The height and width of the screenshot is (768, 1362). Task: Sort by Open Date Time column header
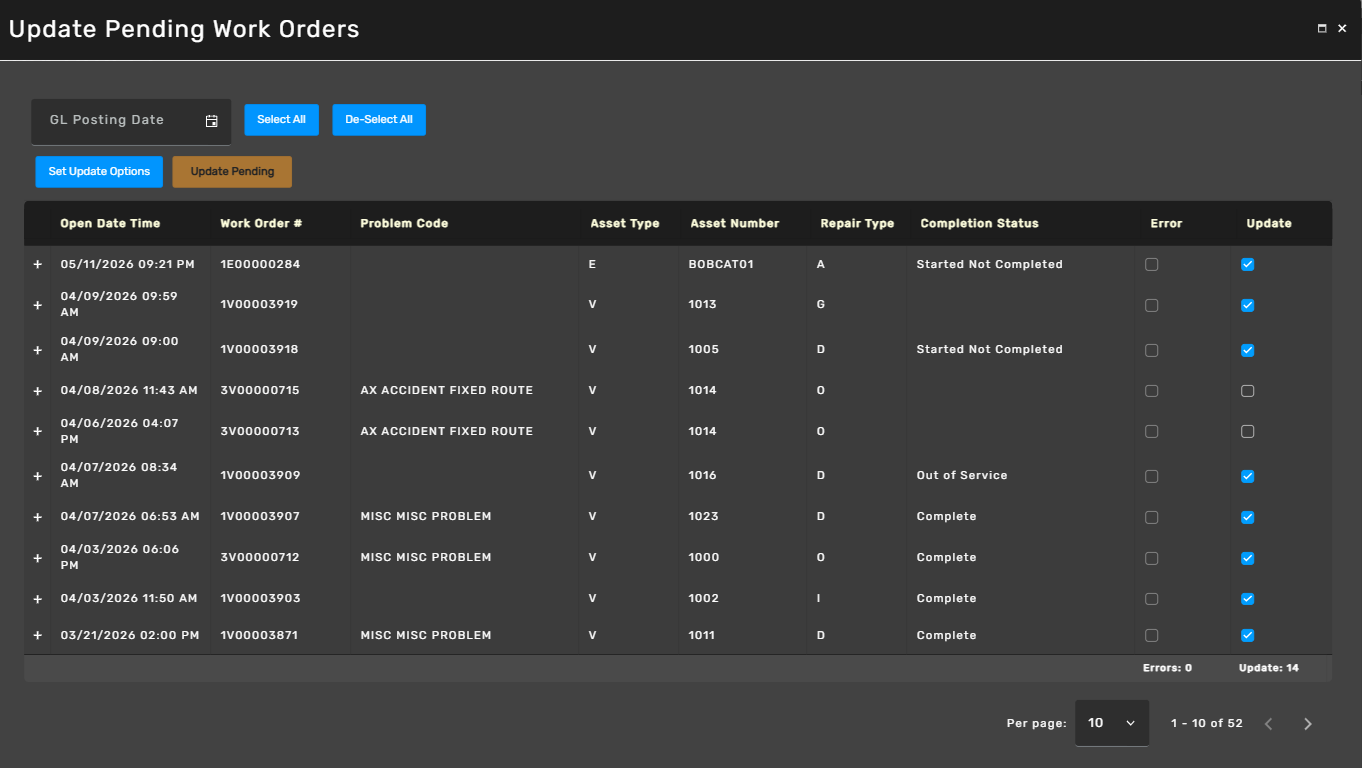[x=110, y=223]
